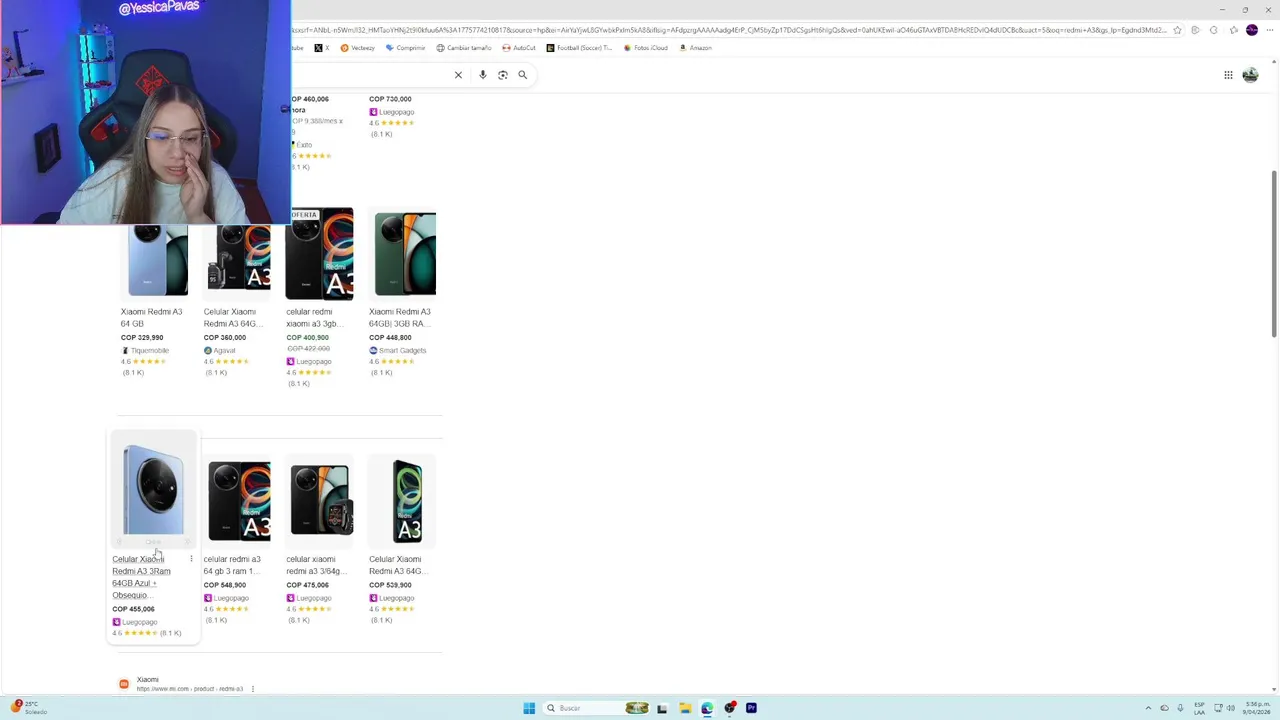Image resolution: width=1280 pixels, height=720 pixels.
Task: Open options dots beside mi.com result URL
Action: click(x=252, y=689)
